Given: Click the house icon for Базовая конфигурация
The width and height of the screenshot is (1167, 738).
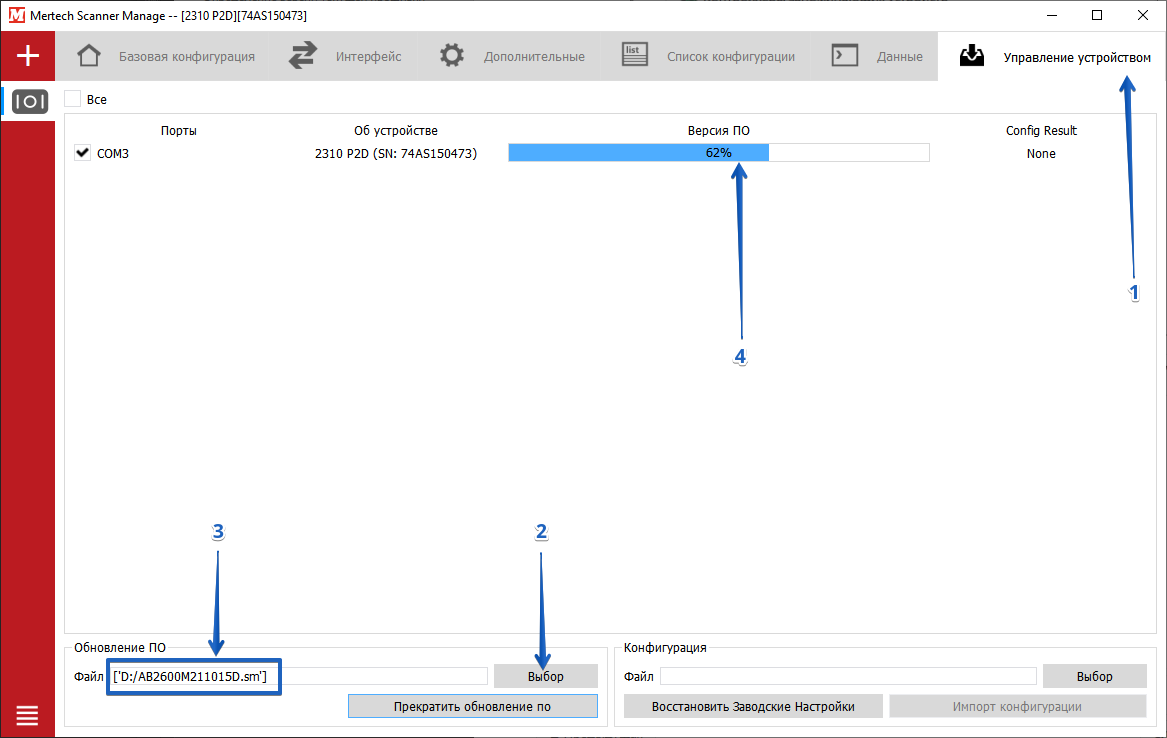Looking at the screenshot, I should click(89, 56).
